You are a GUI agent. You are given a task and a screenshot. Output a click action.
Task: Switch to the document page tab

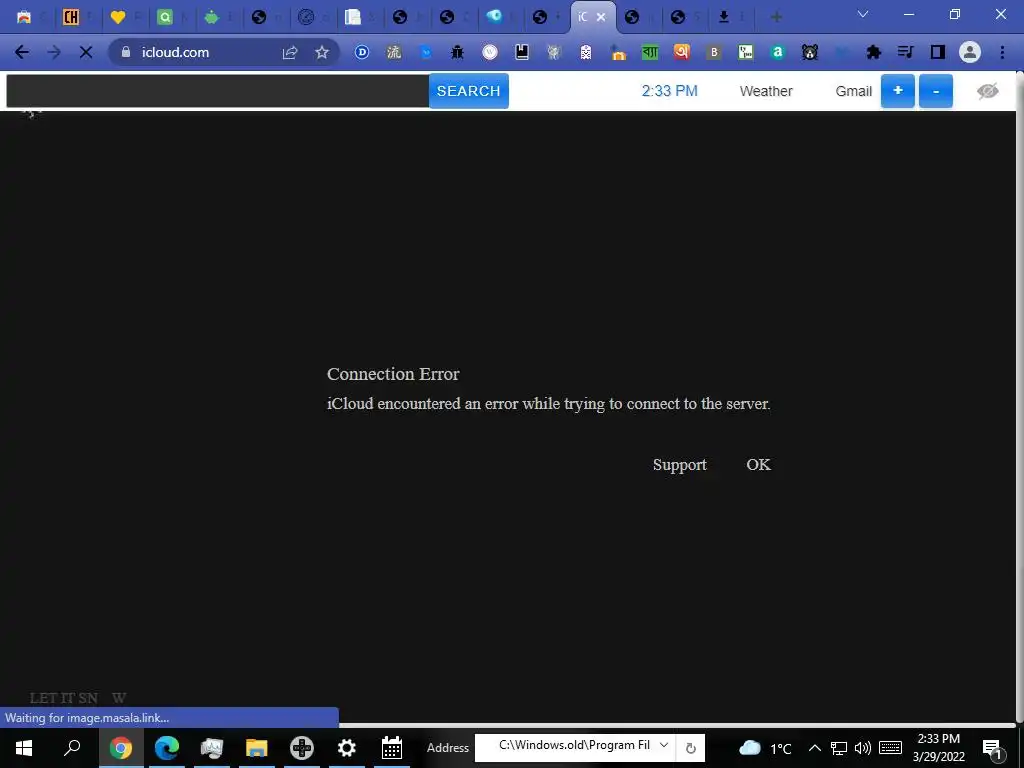[353, 17]
